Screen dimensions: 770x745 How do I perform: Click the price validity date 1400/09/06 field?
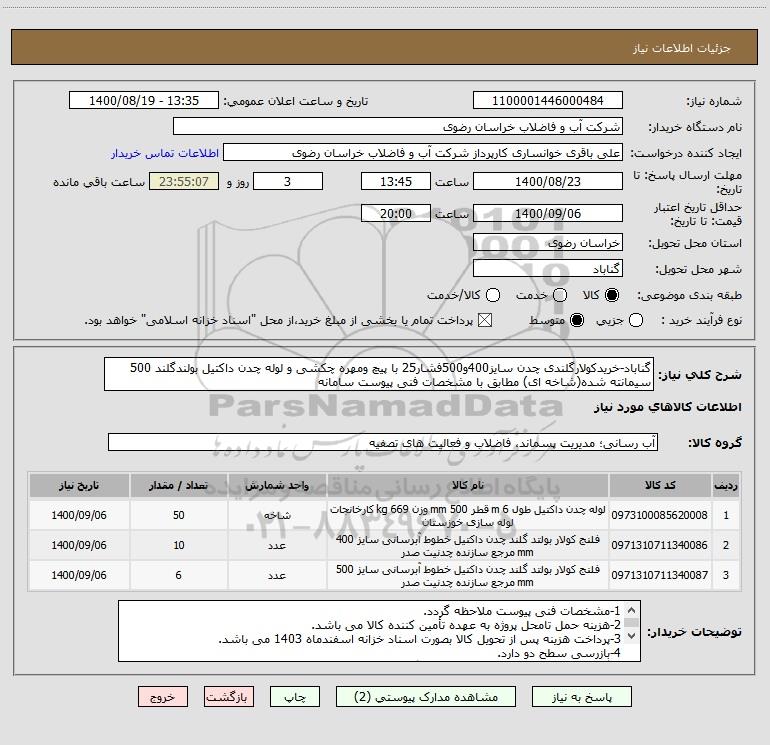click(548, 213)
